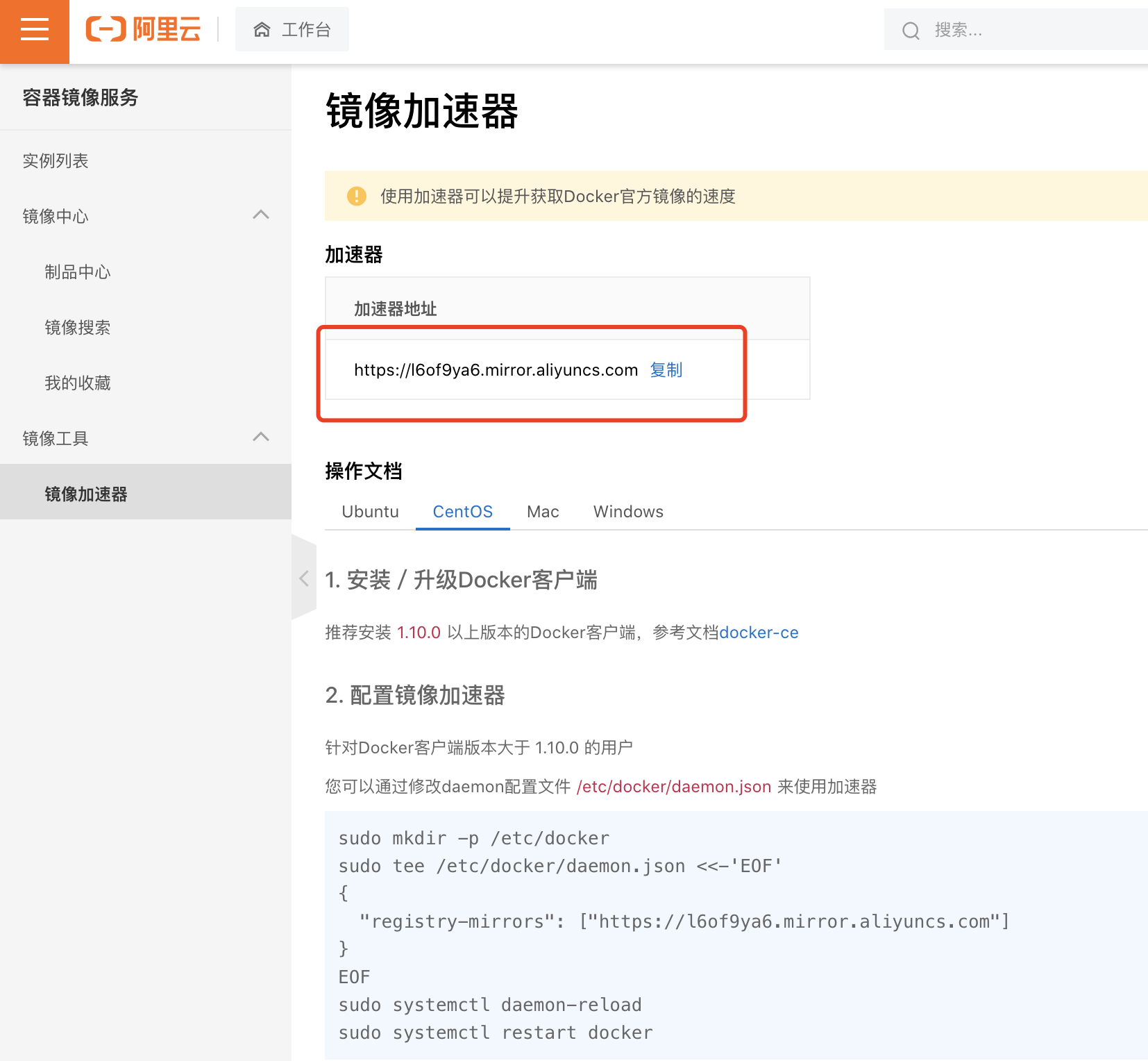Select 镜像中心 in the sidebar
The image size is (1148, 1061).
click(x=56, y=217)
